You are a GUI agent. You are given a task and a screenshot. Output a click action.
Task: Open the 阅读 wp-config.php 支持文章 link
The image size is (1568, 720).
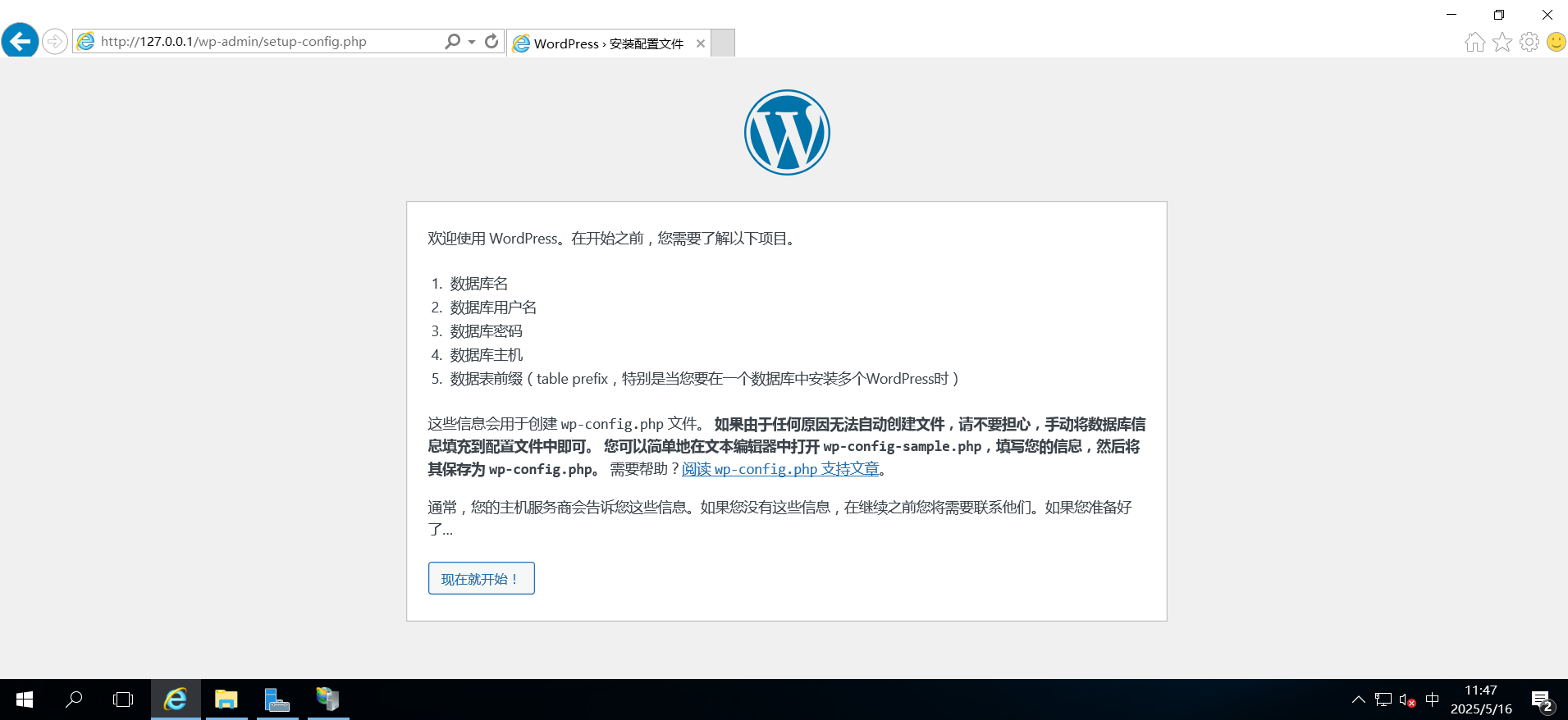780,469
